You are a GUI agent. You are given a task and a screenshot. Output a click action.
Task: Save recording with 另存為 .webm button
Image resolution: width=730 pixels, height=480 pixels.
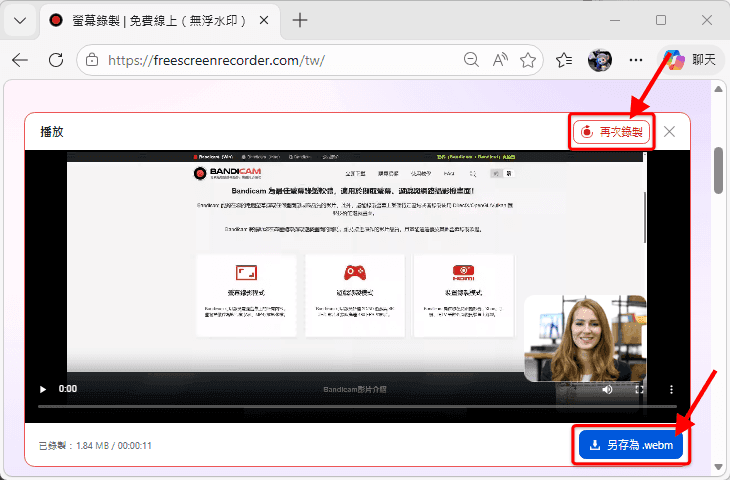(629, 445)
